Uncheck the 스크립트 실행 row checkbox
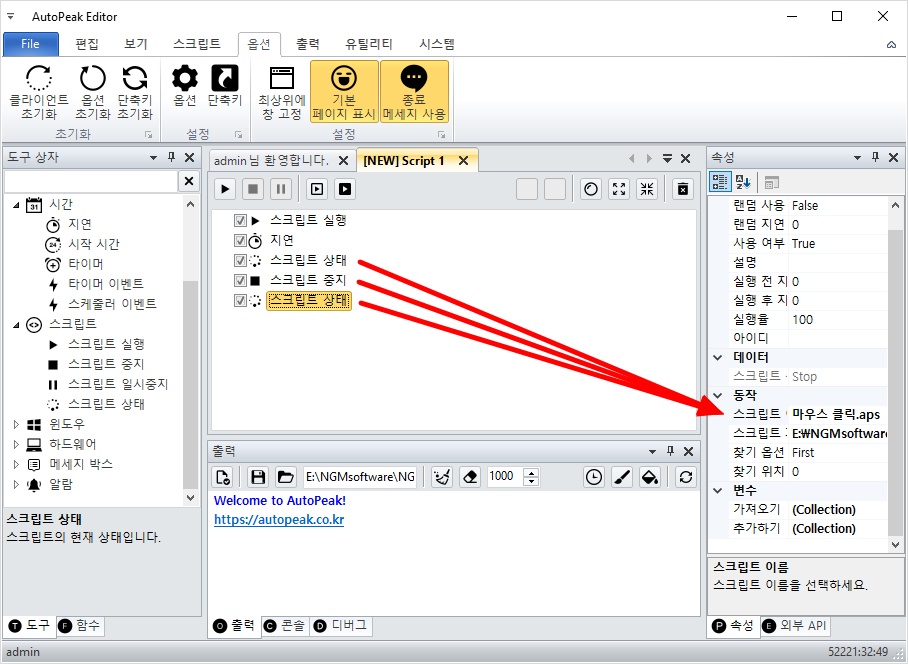 tap(240, 221)
